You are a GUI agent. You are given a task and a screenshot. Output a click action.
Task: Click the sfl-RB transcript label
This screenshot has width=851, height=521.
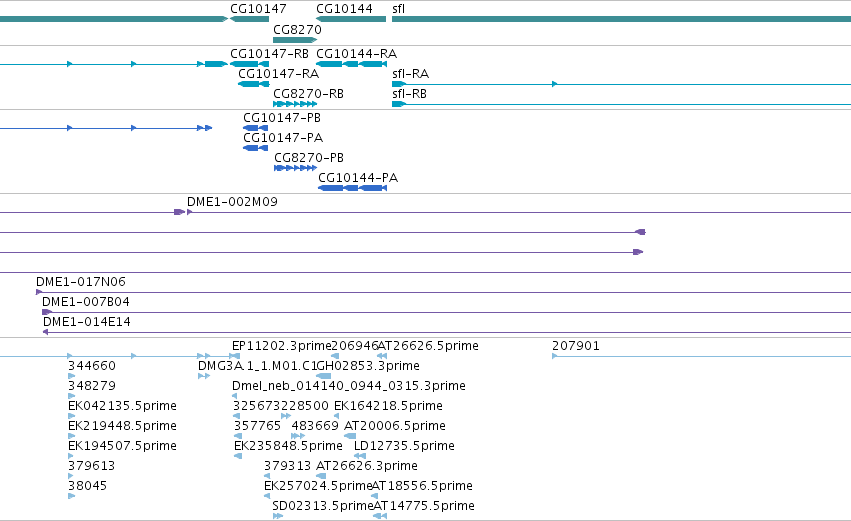409,93
